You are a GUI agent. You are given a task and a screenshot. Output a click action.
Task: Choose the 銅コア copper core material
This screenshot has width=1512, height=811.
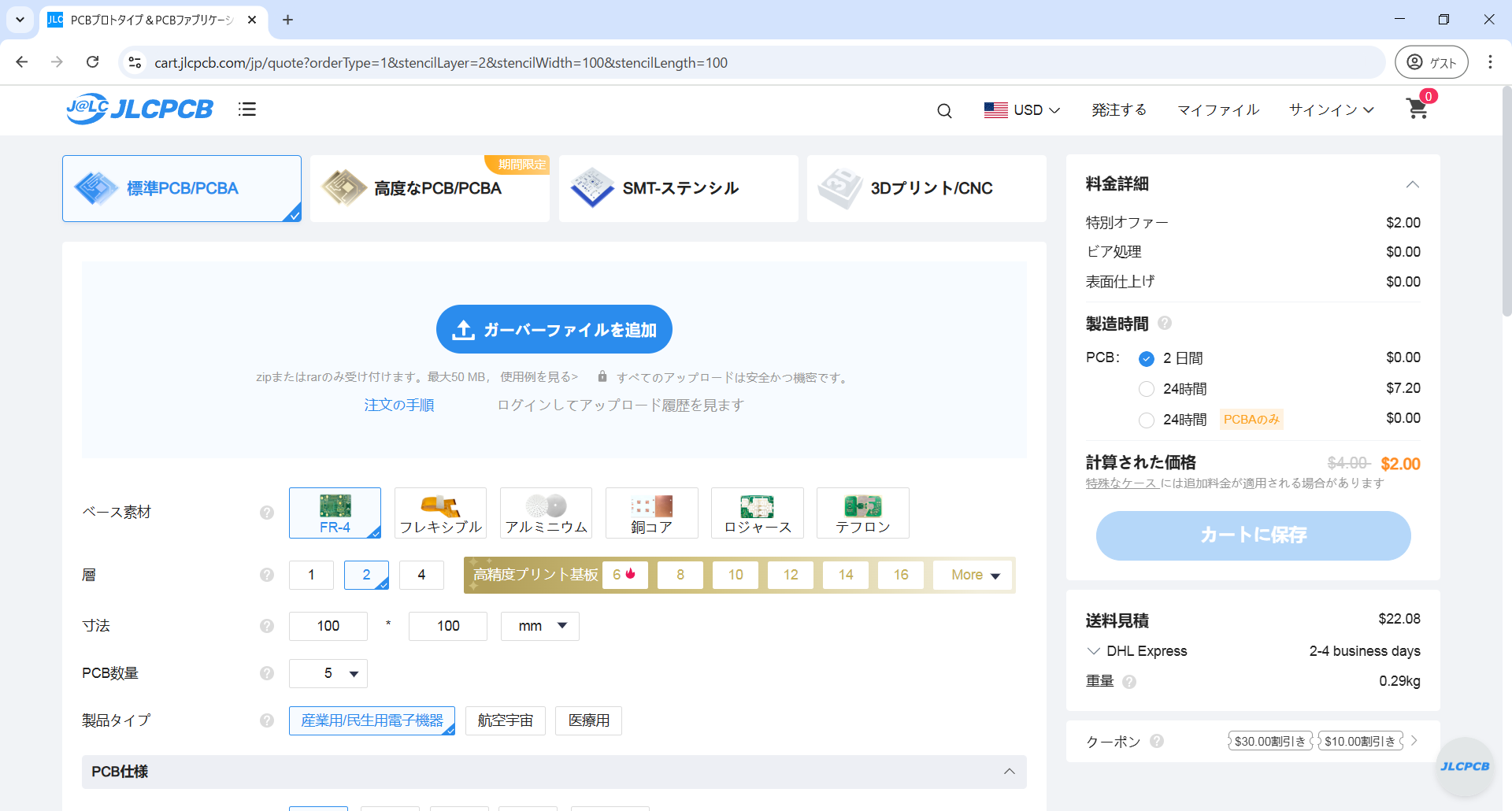651,513
